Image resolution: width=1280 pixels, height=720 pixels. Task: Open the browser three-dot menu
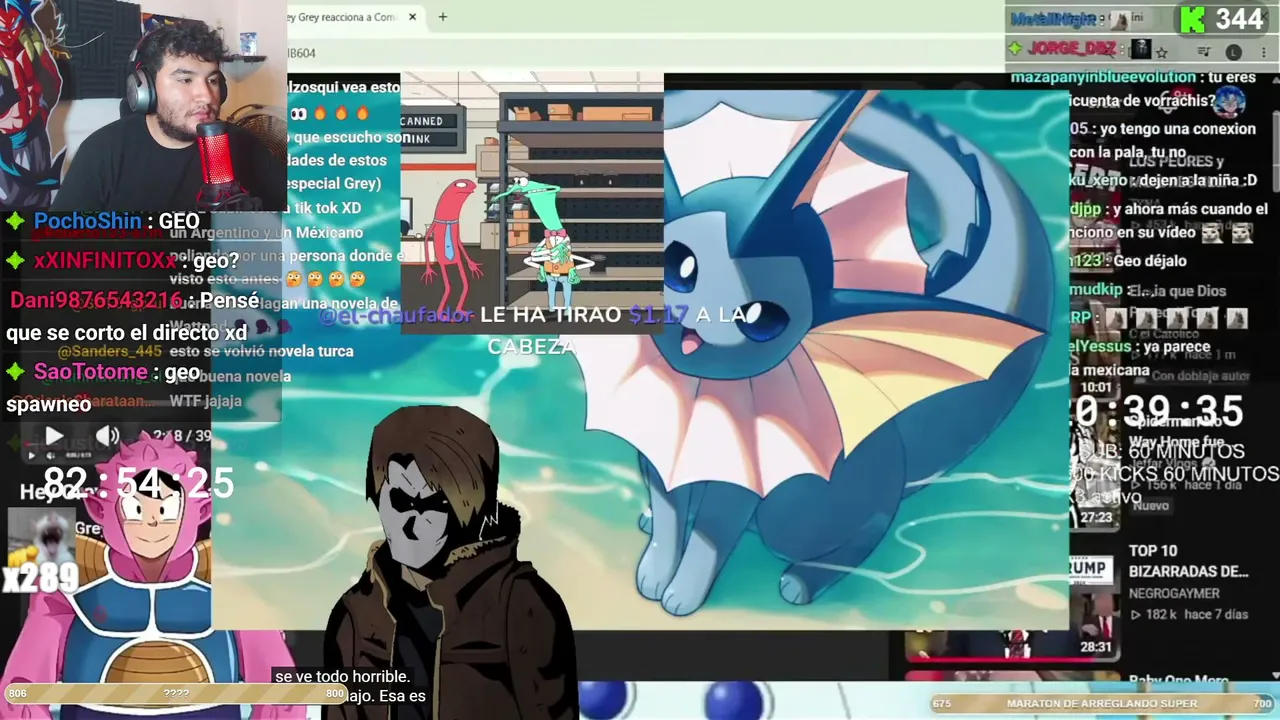tap(1263, 52)
